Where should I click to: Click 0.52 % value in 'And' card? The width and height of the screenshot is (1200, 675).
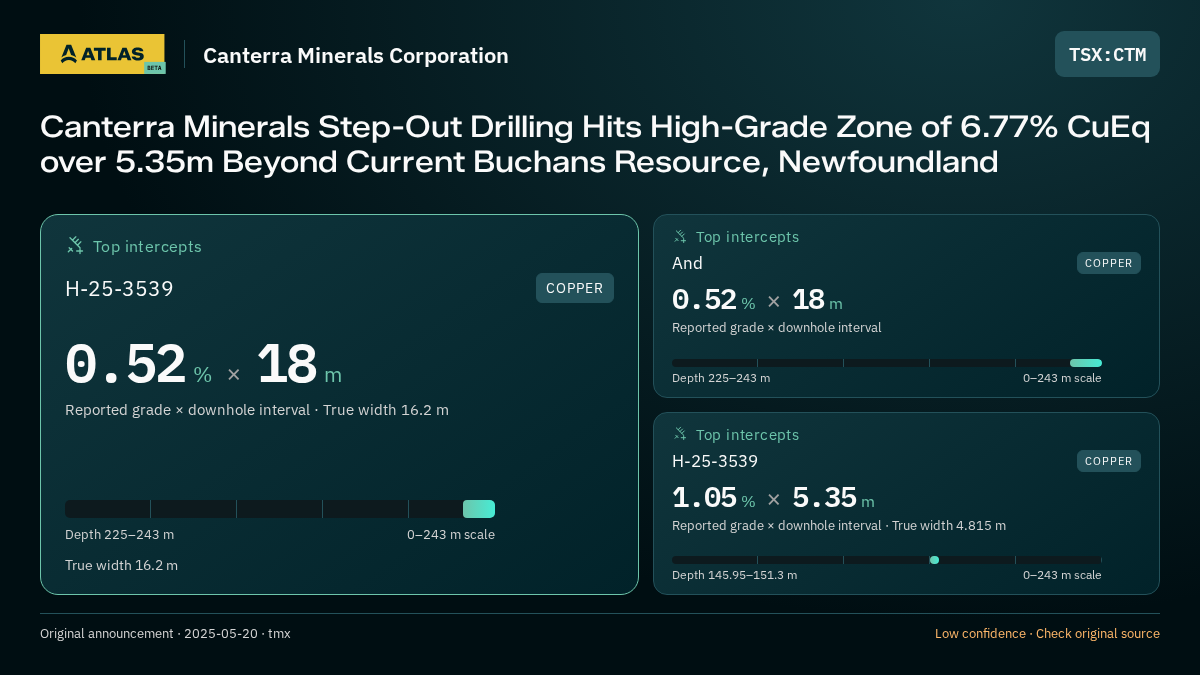coord(713,300)
